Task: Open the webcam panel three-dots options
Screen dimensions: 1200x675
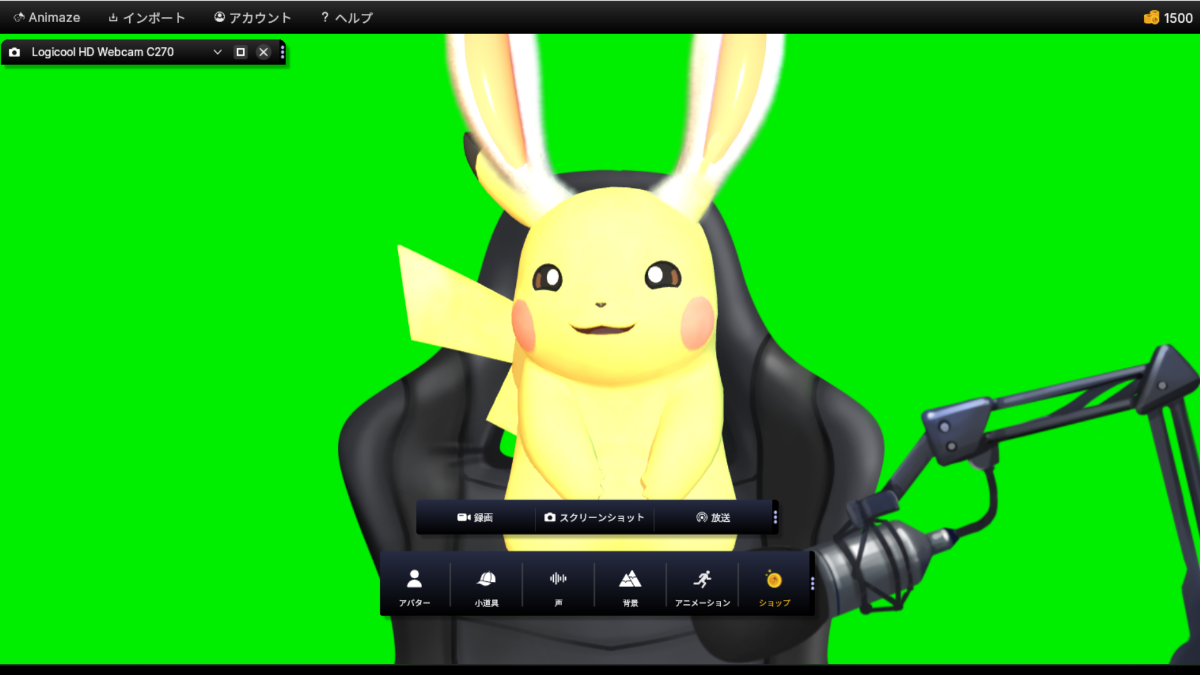Action: coord(282,52)
